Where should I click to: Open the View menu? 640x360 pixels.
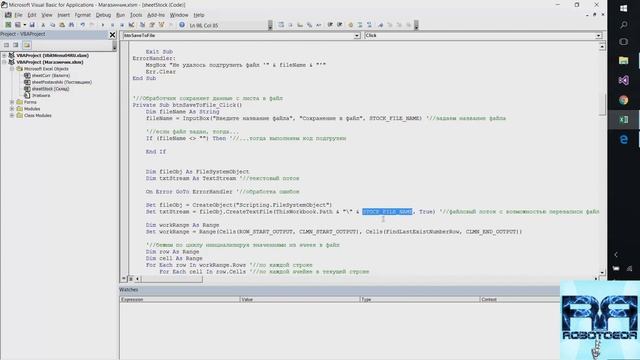click(47, 15)
